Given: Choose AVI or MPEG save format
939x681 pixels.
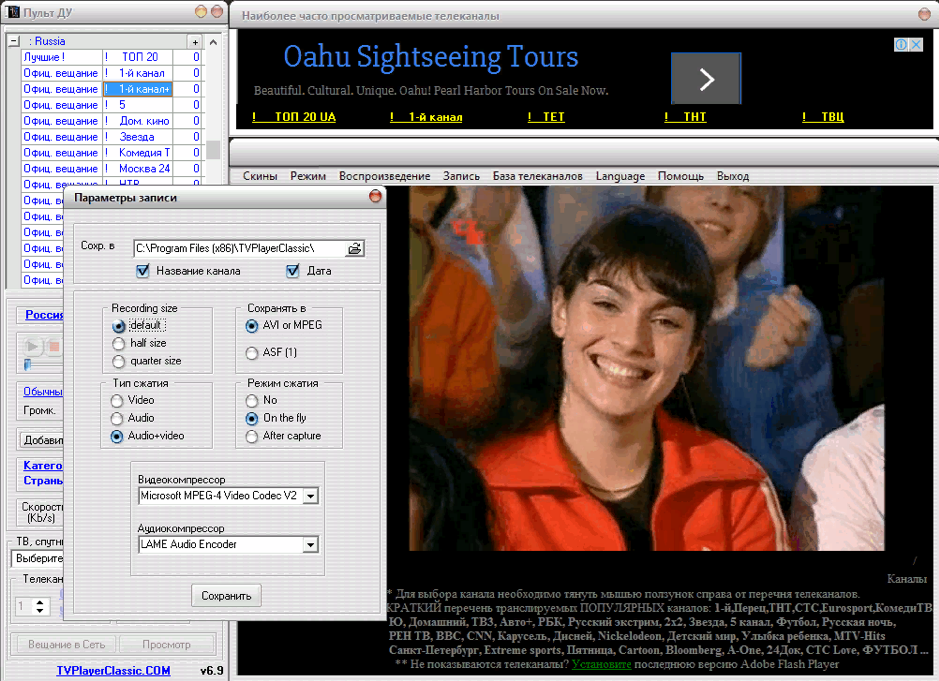Looking at the screenshot, I should [252, 326].
